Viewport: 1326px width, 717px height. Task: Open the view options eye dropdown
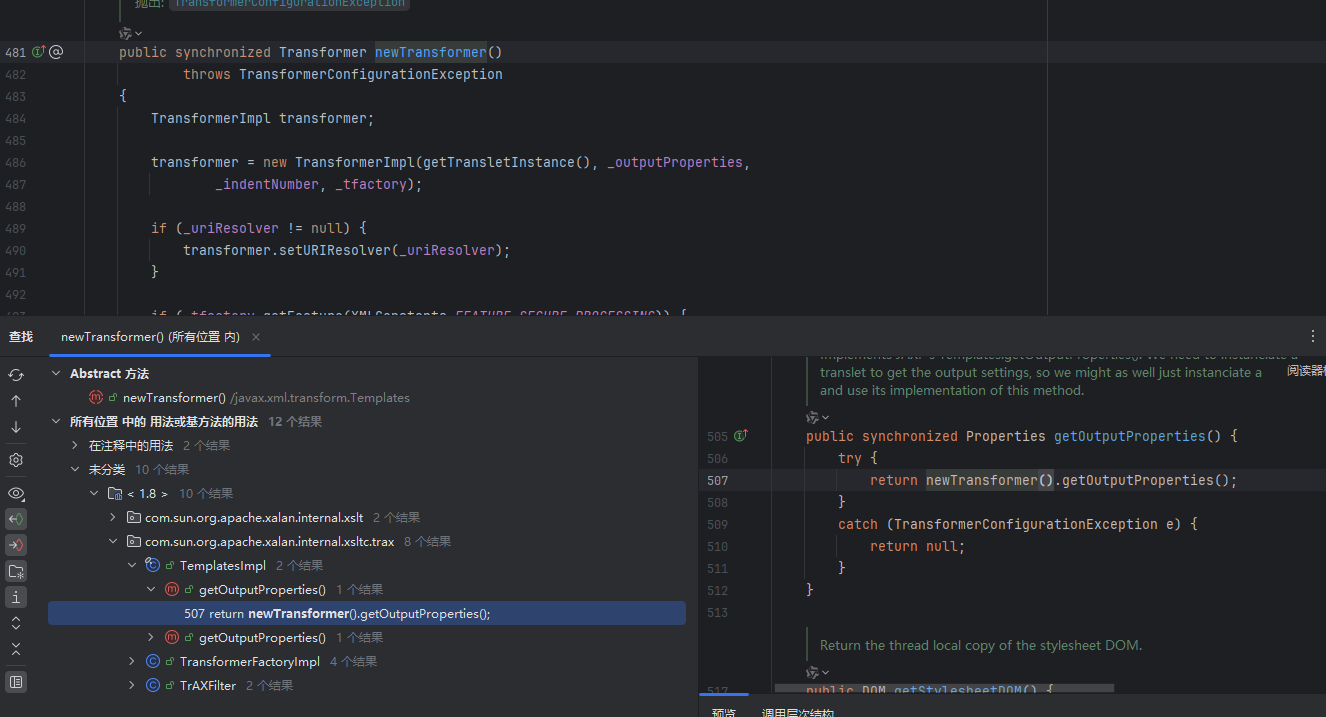pos(16,494)
